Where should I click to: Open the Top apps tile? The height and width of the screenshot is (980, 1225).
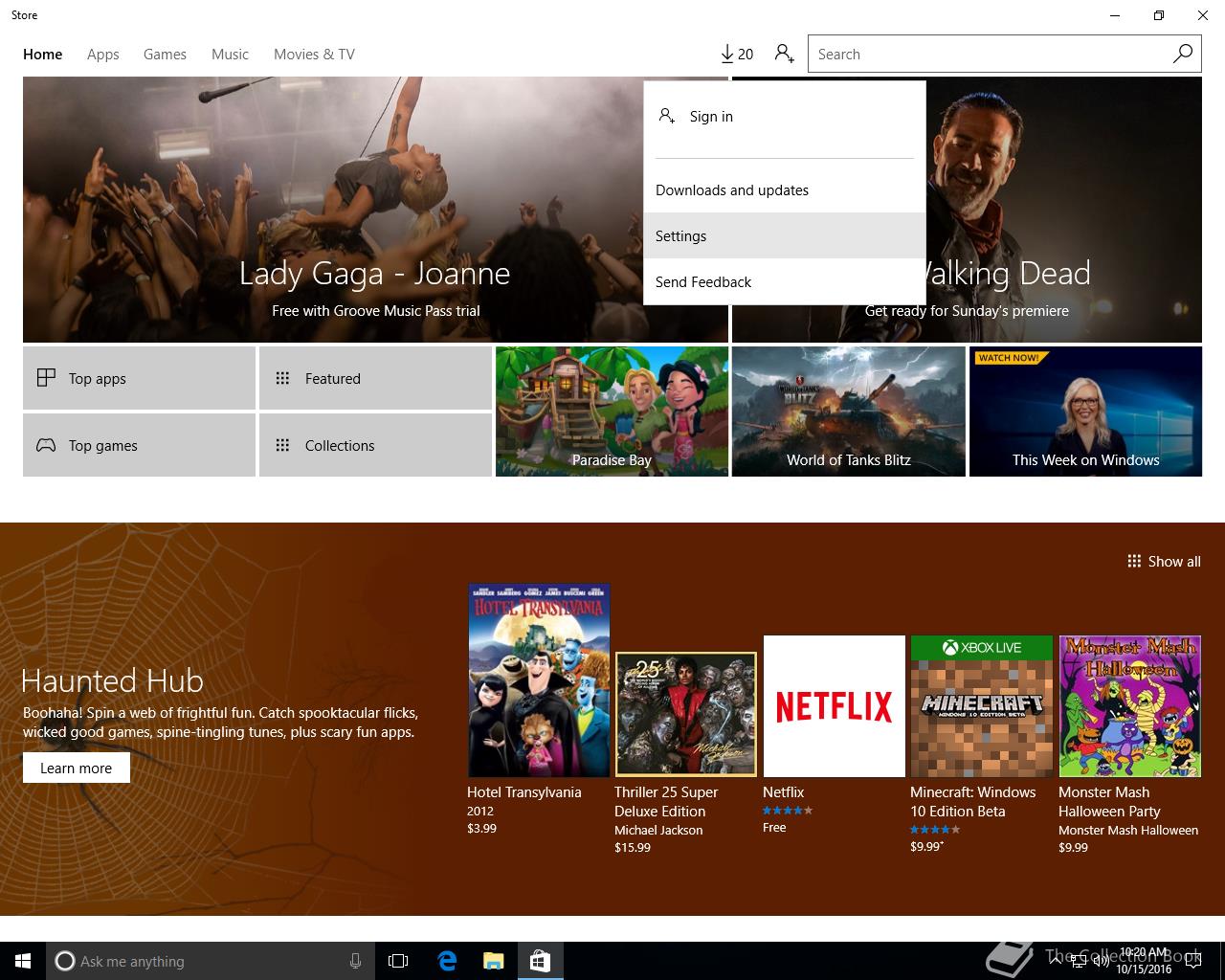[x=139, y=378]
